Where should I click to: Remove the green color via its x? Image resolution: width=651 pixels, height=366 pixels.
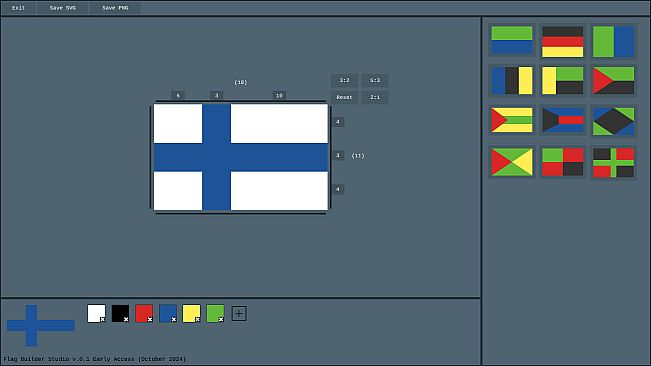(221, 320)
